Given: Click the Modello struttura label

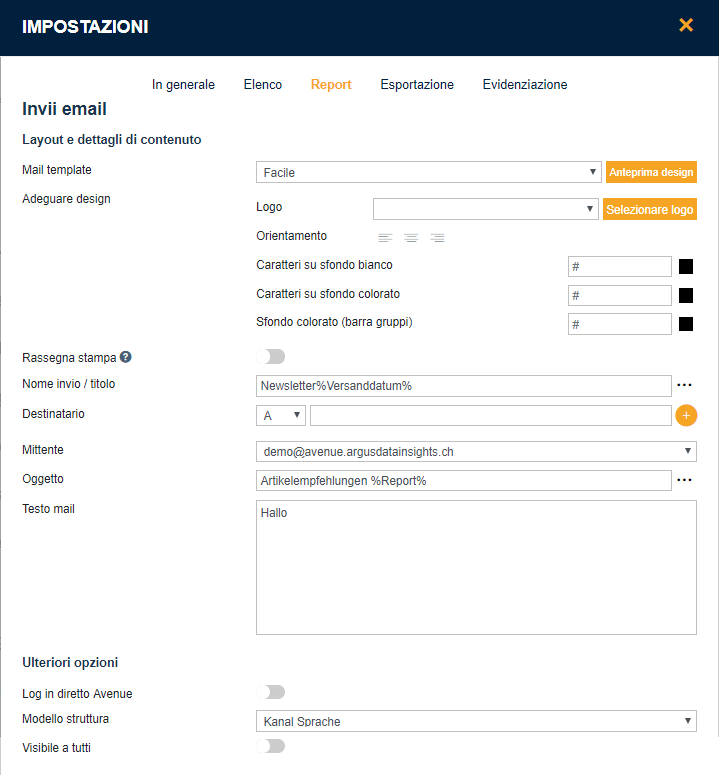Looking at the screenshot, I should coord(66,719).
